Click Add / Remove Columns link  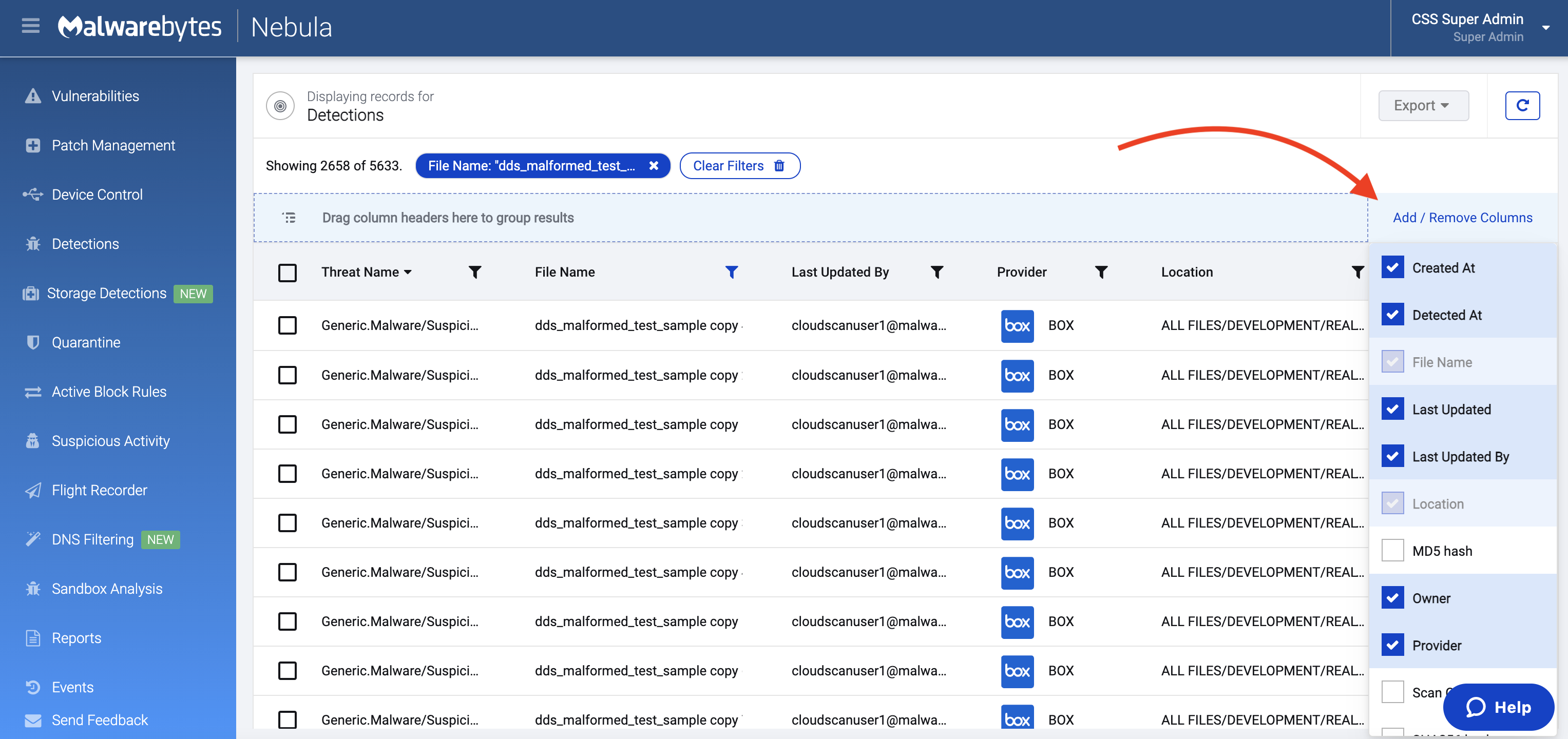(1462, 217)
